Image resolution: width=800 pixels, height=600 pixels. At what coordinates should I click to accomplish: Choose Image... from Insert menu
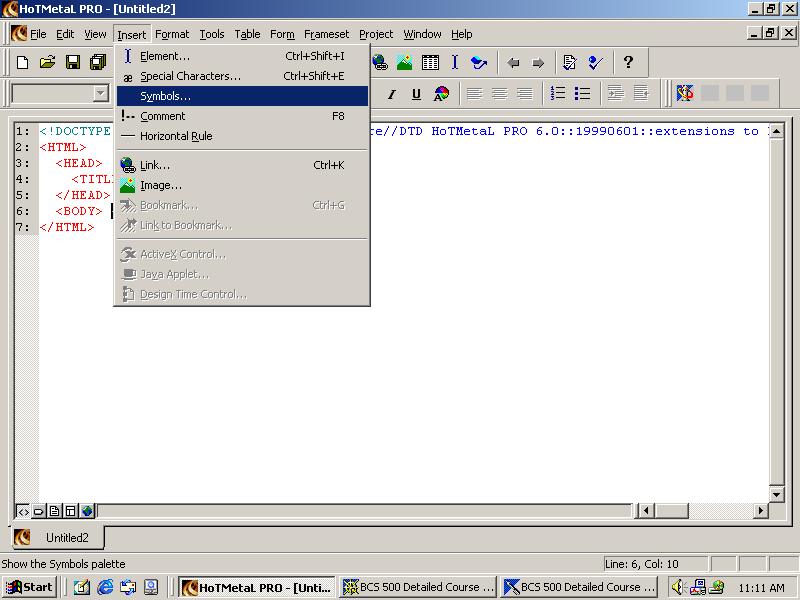click(242, 185)
